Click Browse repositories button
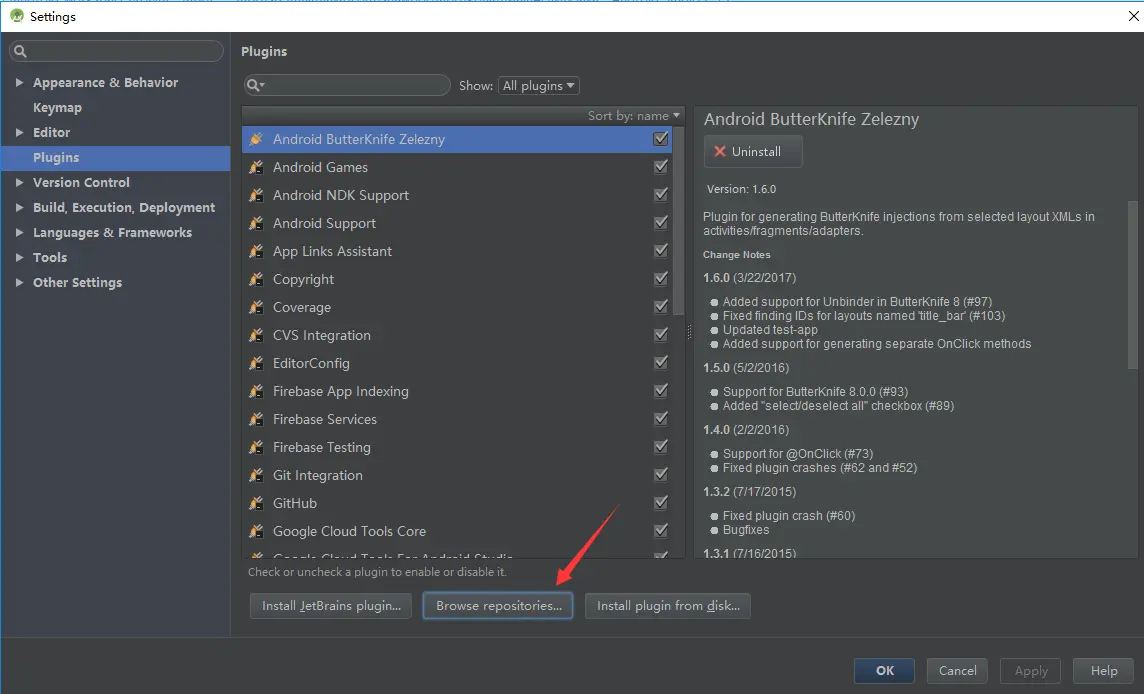The width and height of the screenshot is (1144, 694). click(498, 606)
